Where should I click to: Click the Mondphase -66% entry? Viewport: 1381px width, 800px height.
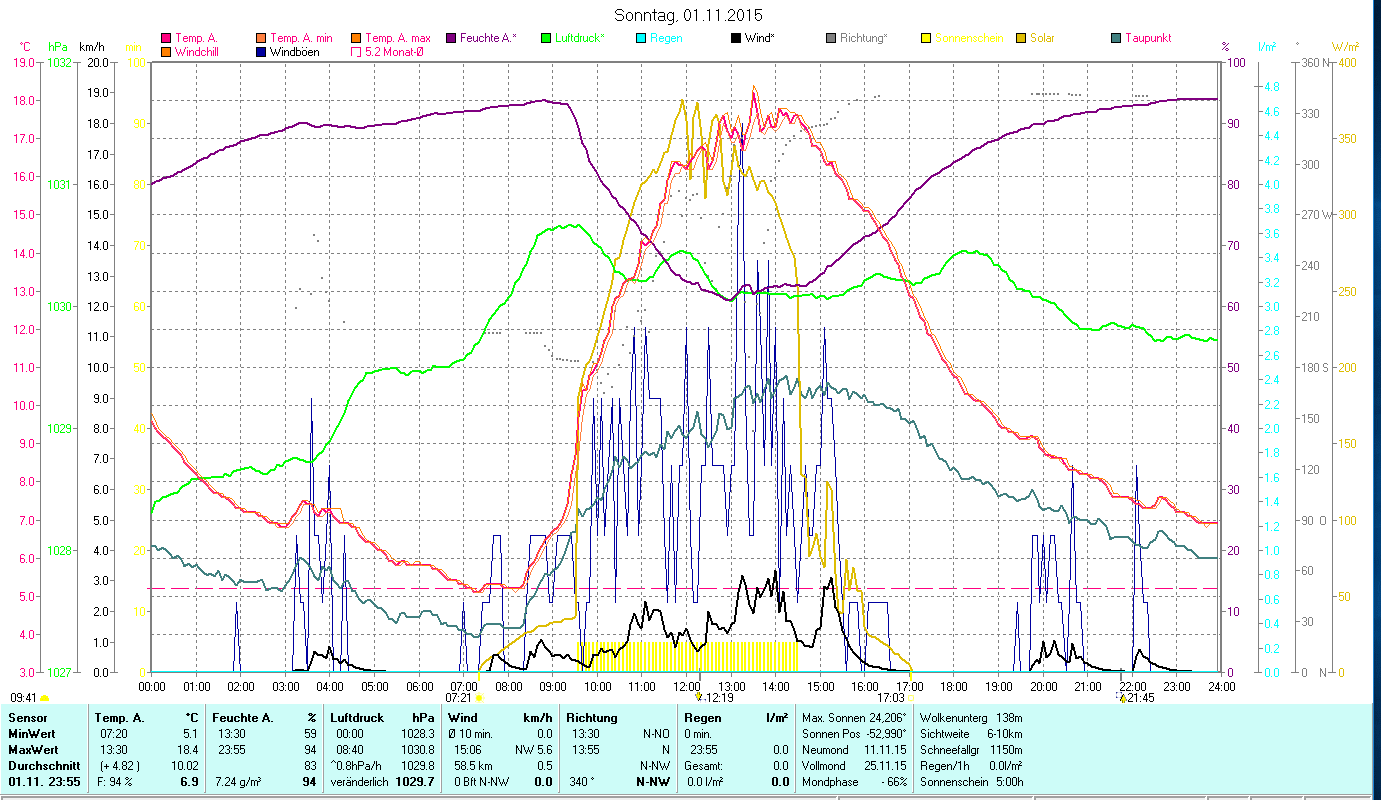click(855, 782)
